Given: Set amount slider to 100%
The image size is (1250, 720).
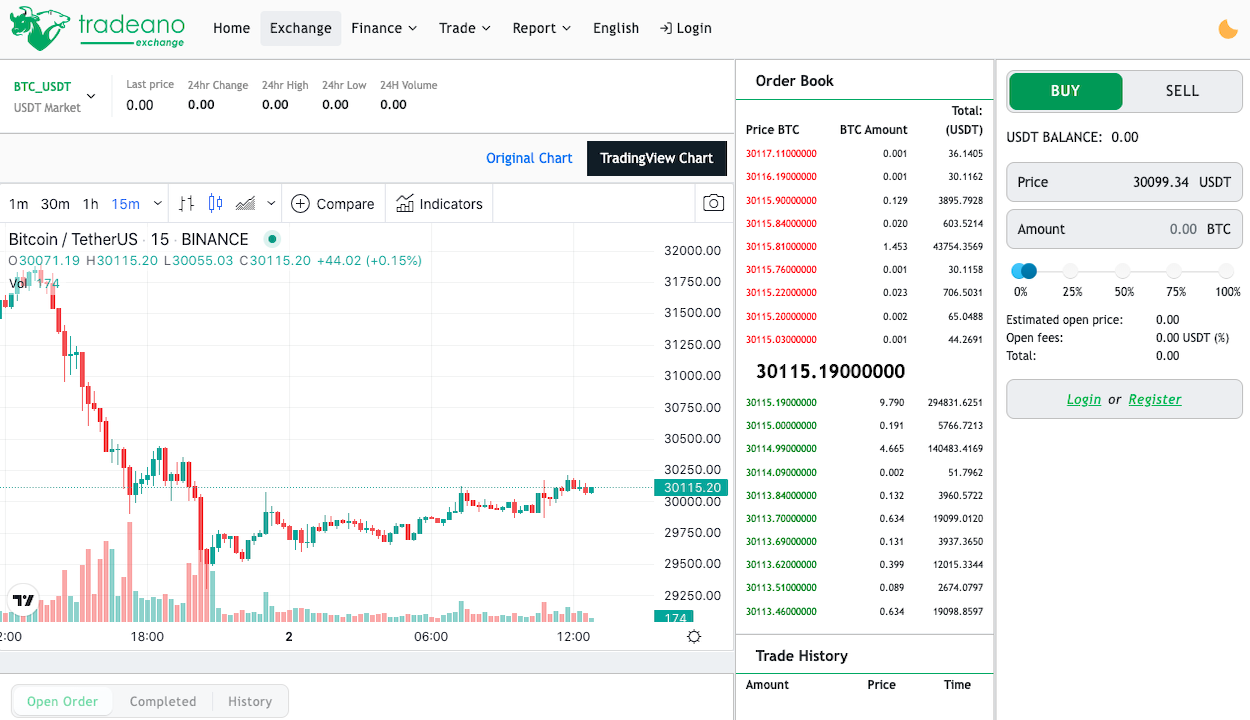Looking at the screenshot, I should pyautogui.click(x=1226, y=271).
